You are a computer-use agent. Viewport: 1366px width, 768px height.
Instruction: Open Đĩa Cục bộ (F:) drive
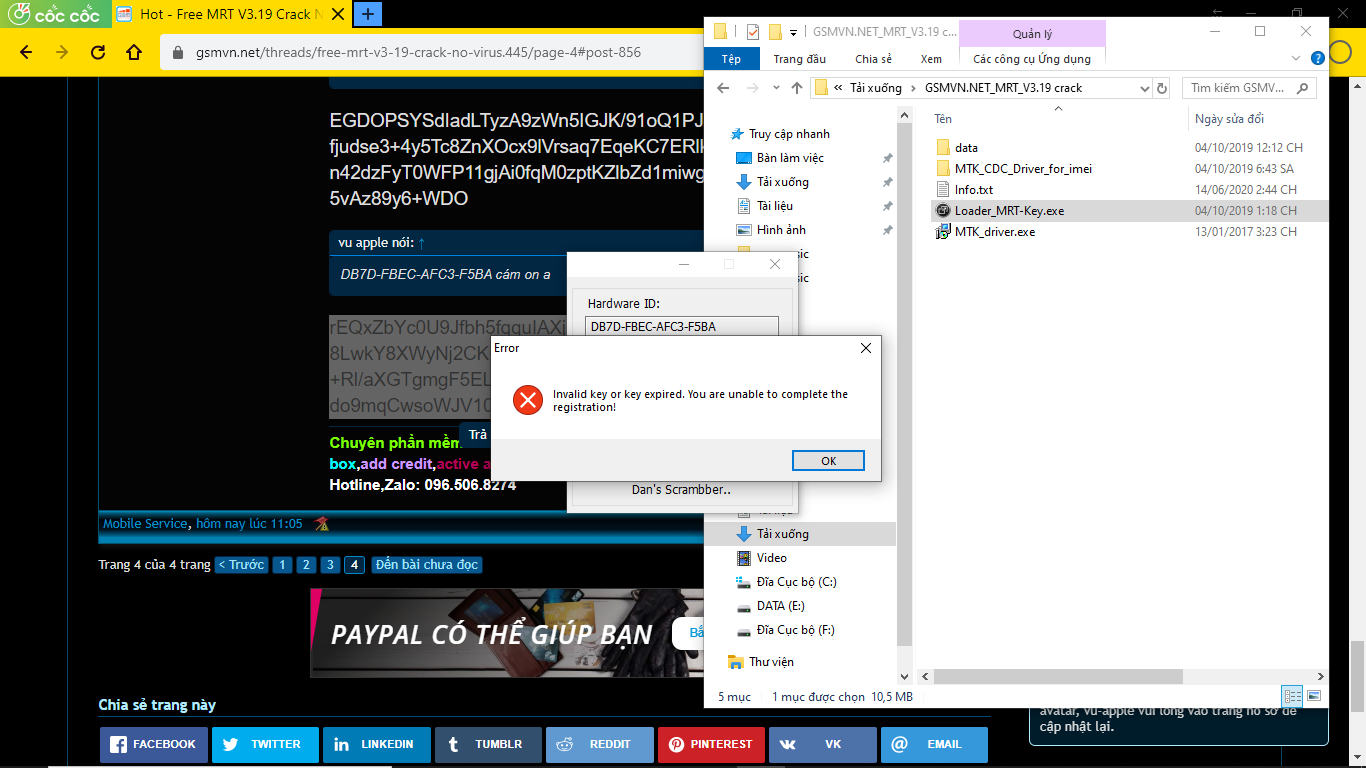[797, 630]
